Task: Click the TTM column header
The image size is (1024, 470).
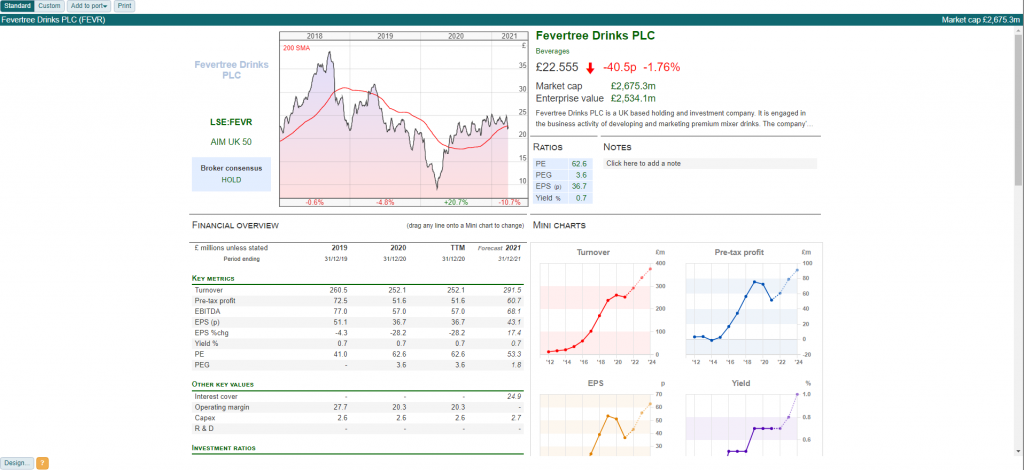Action: pyautogui.click(x=456, y=248)
